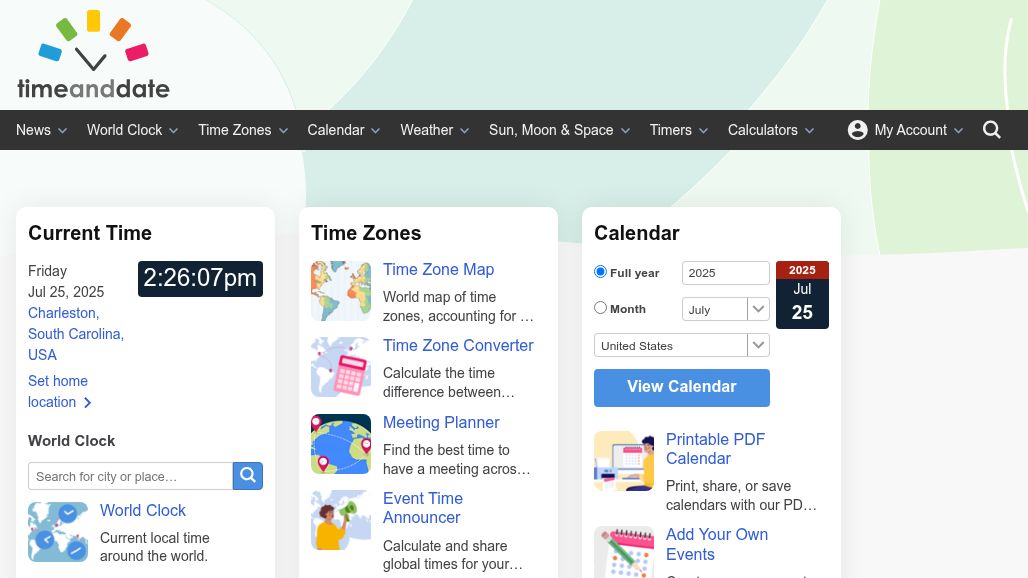Expand the Sun, Moon & Space menu
Image resolution: width=1028 pixels, height=578 pixels.
[559, 130]
